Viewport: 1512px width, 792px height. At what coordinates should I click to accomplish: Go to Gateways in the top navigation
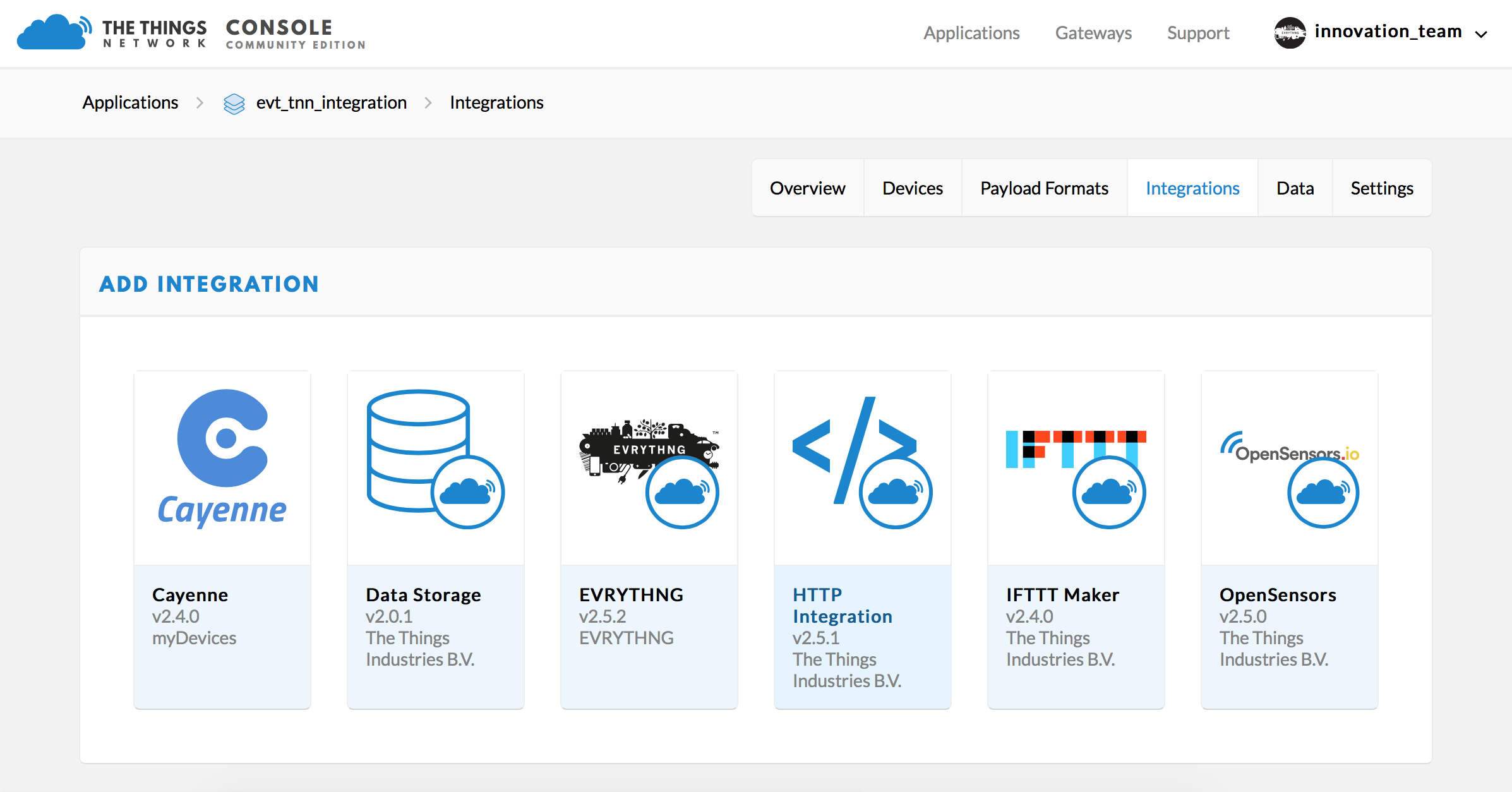click(x=1093, y=33)
